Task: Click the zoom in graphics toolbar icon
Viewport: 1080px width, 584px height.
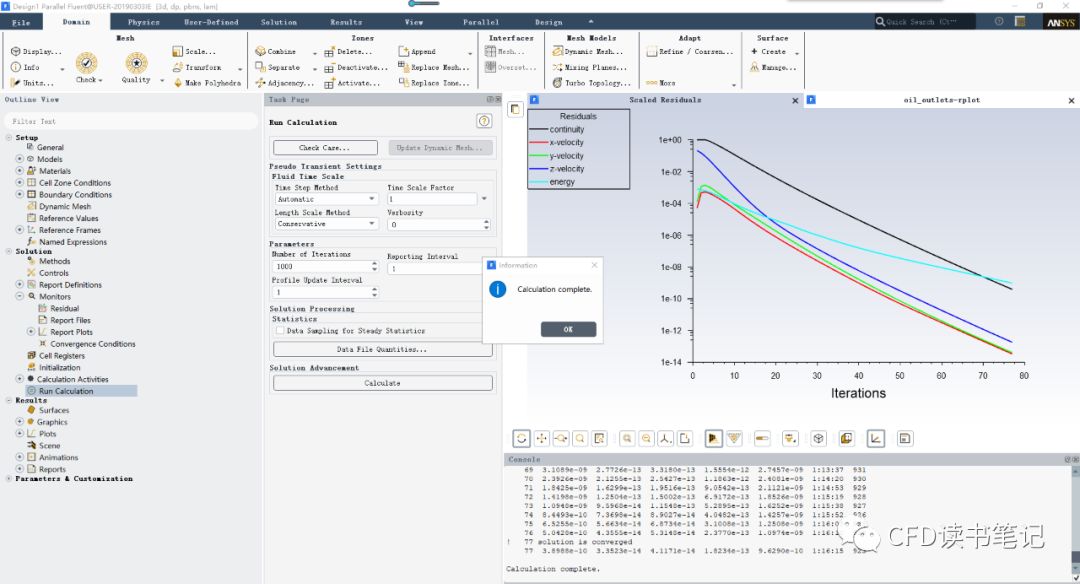Action: [627, 439]
